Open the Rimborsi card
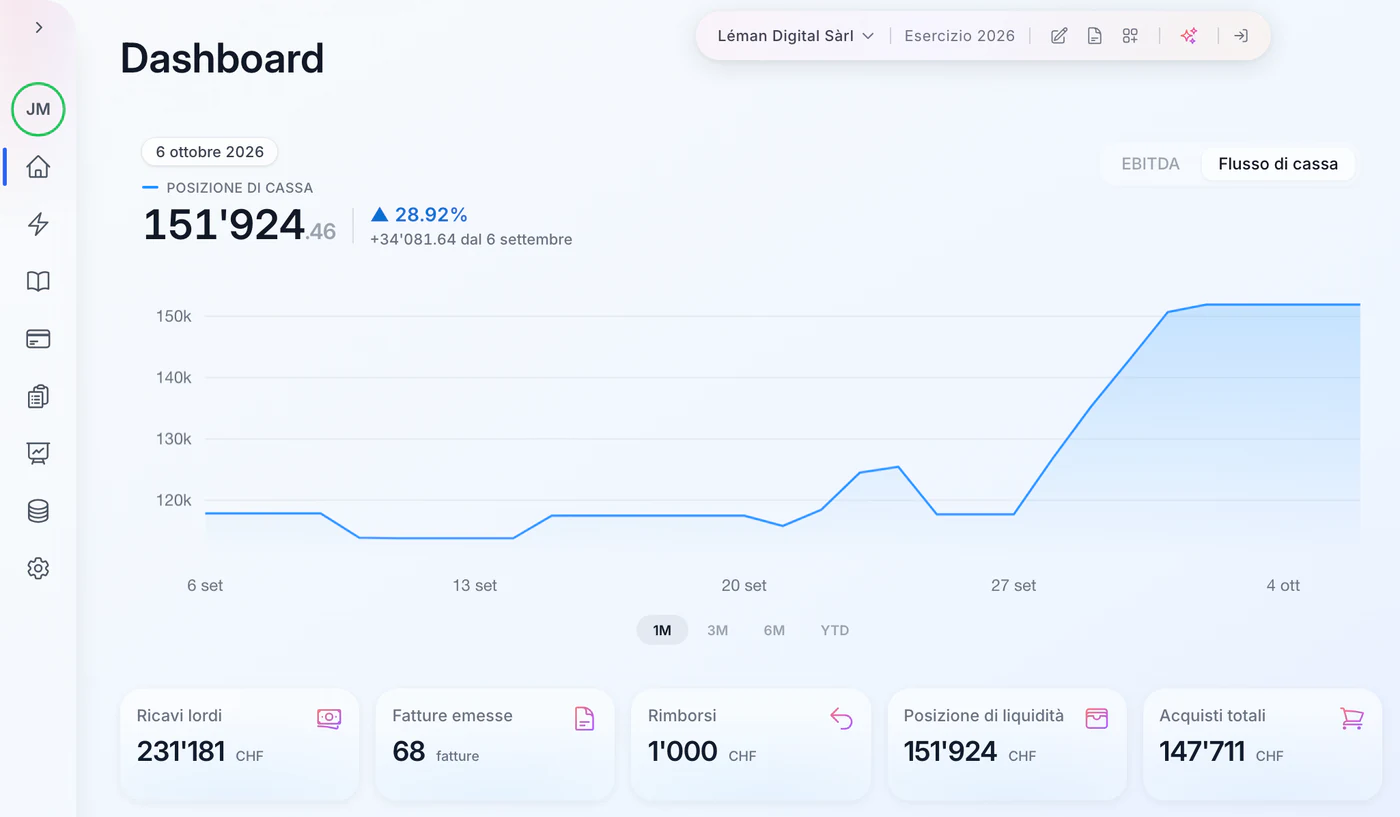The width and height of the screenshot is (1400, 817). 751,744
